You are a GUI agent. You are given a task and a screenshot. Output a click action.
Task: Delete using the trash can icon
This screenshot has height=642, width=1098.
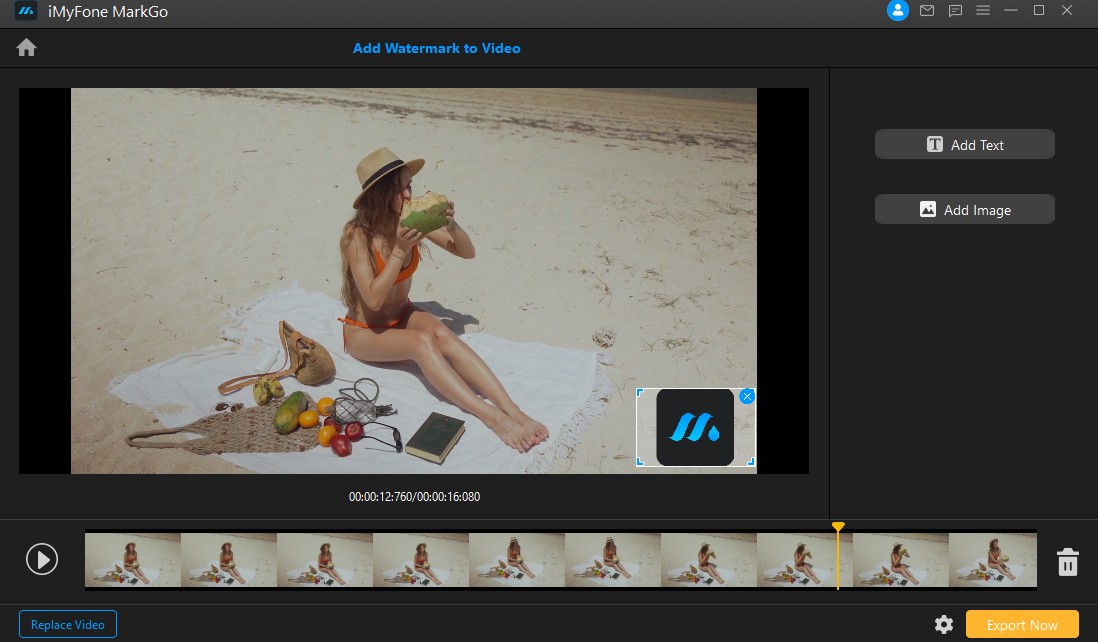pyautogui.click(x=1067, y=561)
